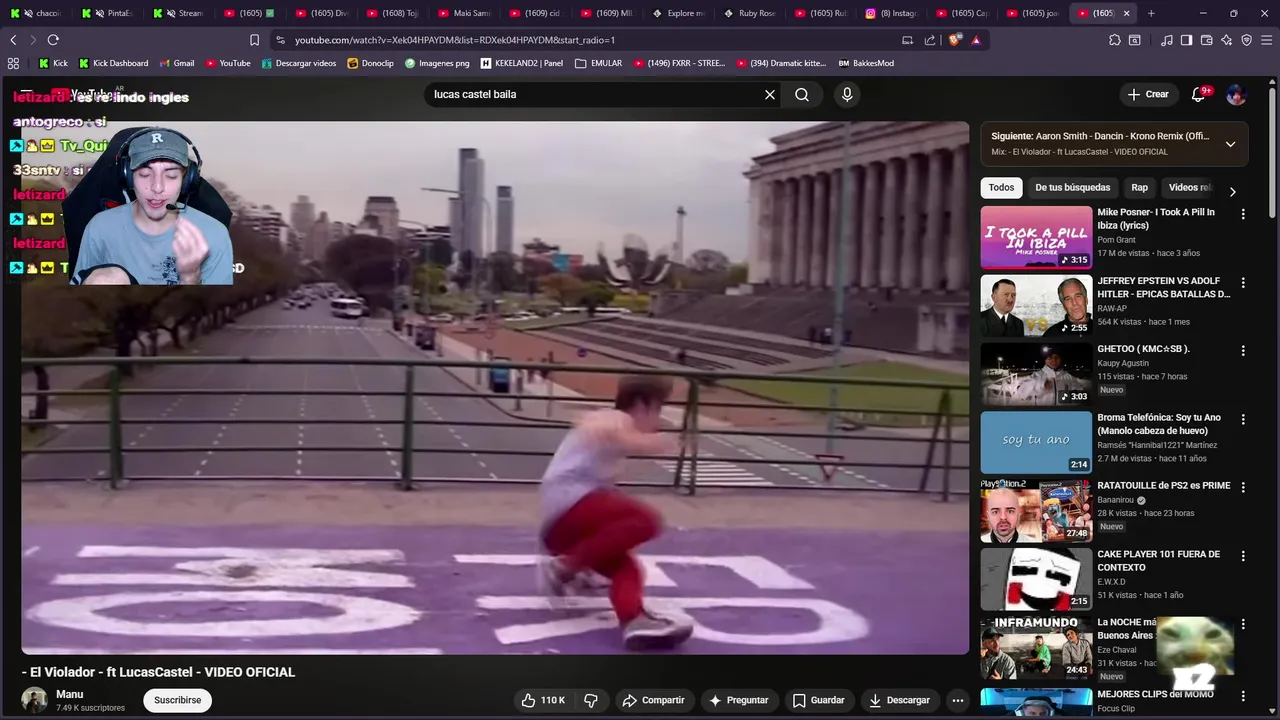Open Brave VPN shield icon
The width and height of the screenshot is (1280, 720).
coord(1247,40)
